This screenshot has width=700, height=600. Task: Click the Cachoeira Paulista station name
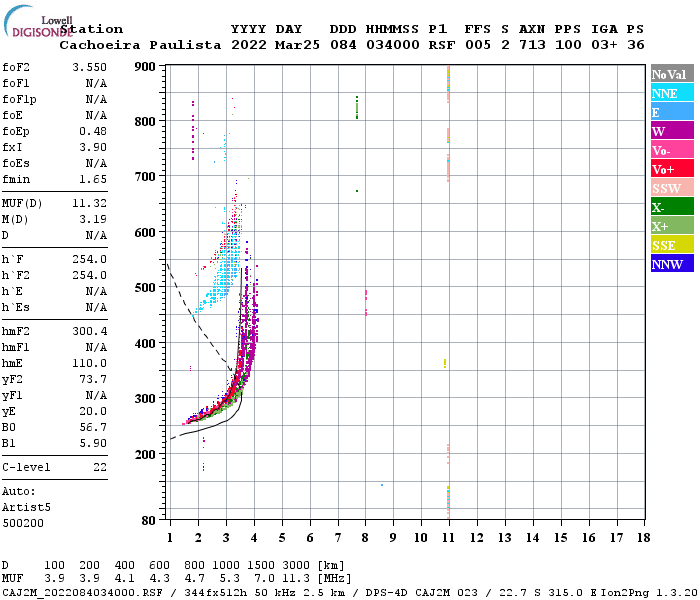(x=140, y=45)
